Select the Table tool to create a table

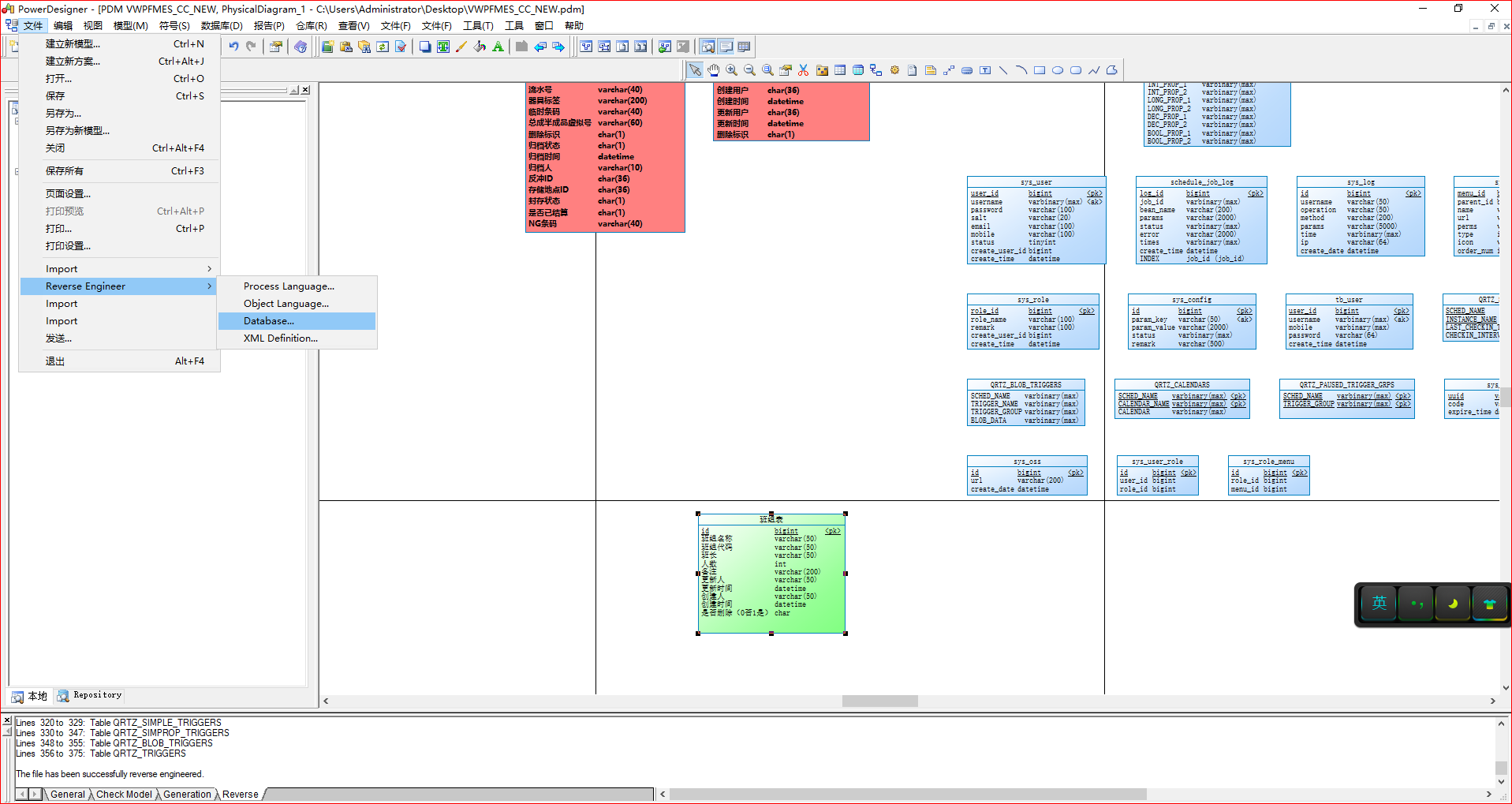(x=839, y=69)
